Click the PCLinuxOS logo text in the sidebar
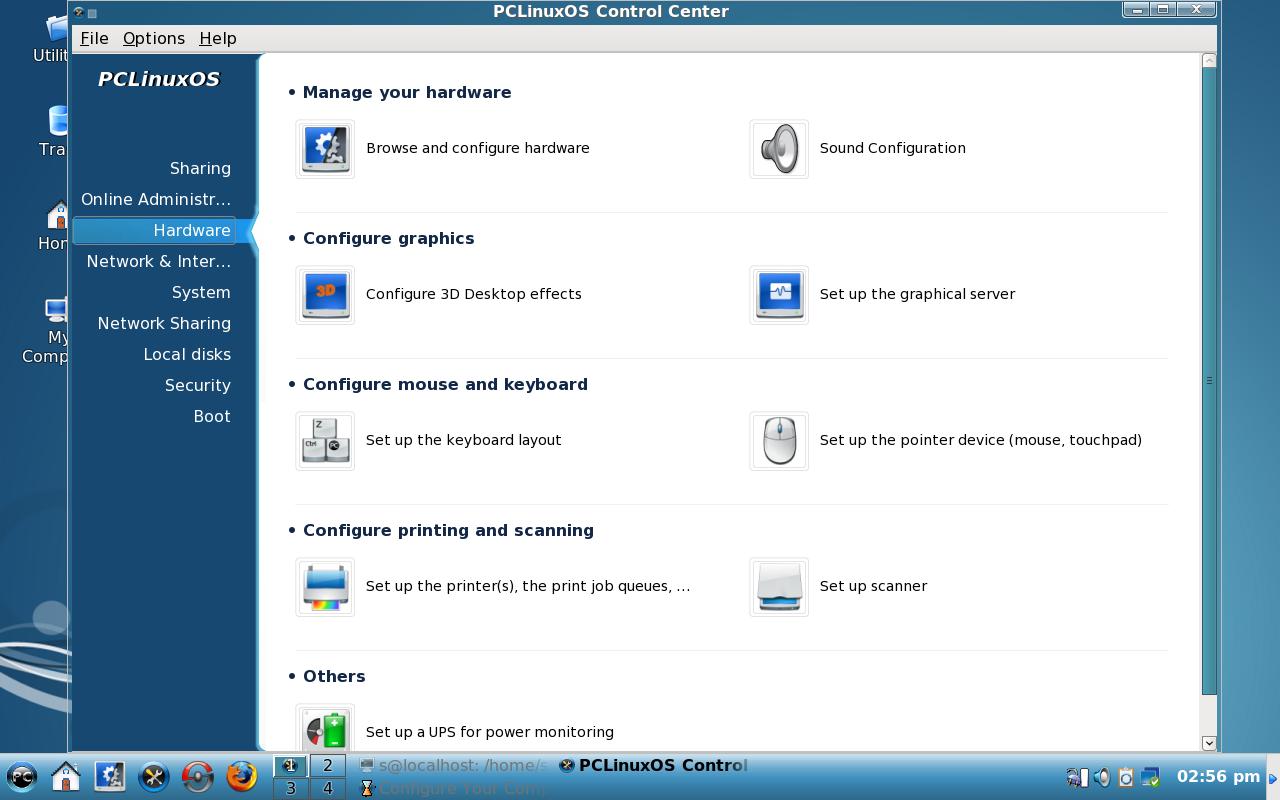 [159, 79]
